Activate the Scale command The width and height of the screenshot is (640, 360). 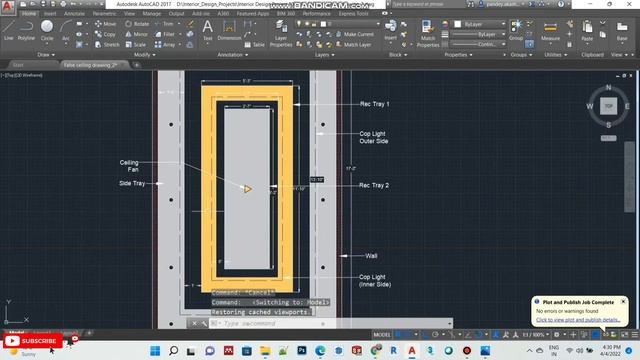click(x=136, y=44)
